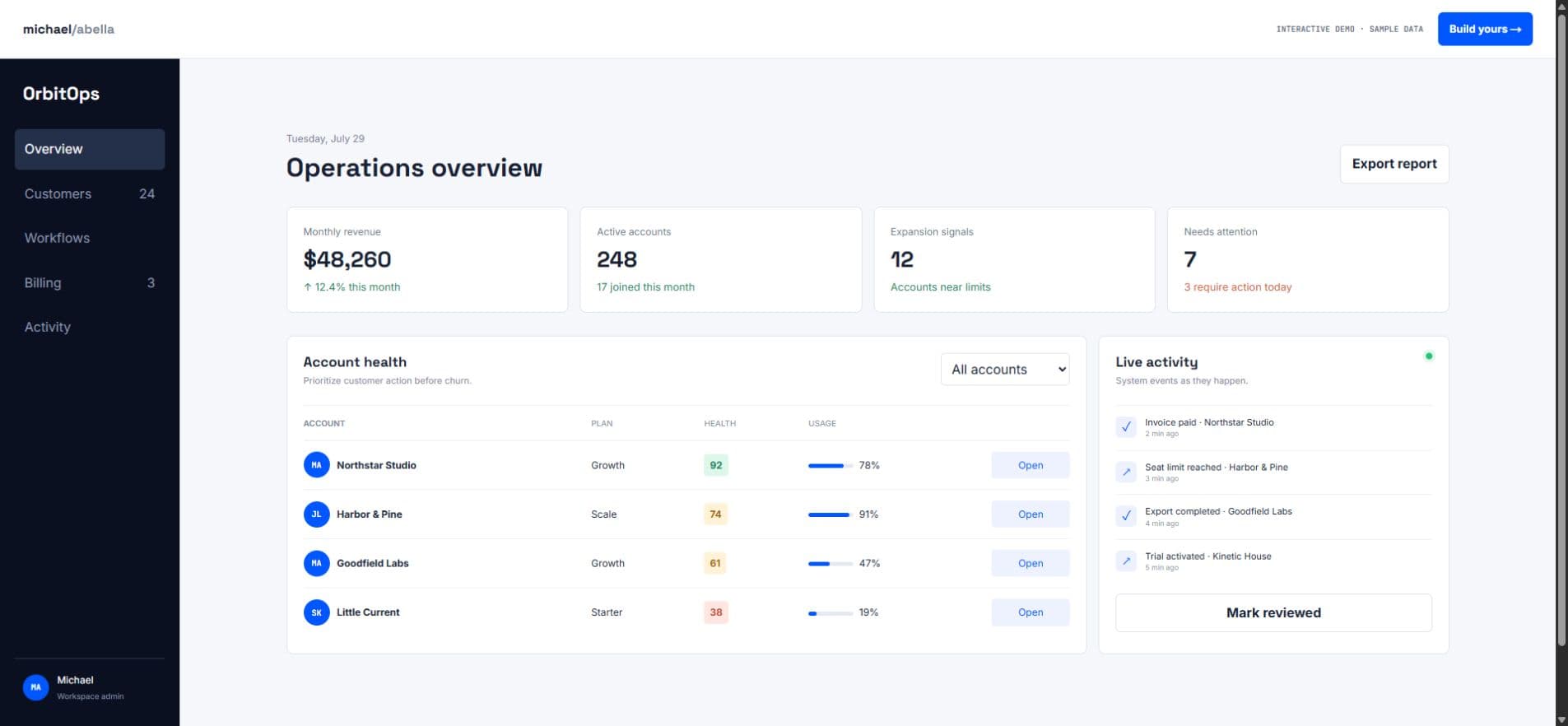Screen dimensions: 1568x726
Task: Click the Expansion signals 12 card
Action: [x=1014, y=259]
